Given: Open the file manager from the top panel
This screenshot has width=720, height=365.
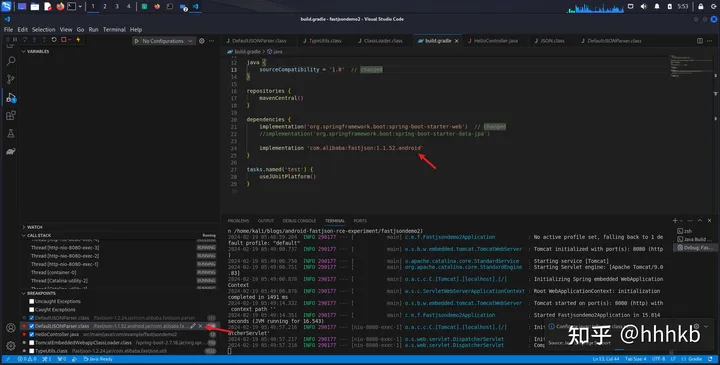Looking at the screenshot, I should pos(34,6).
